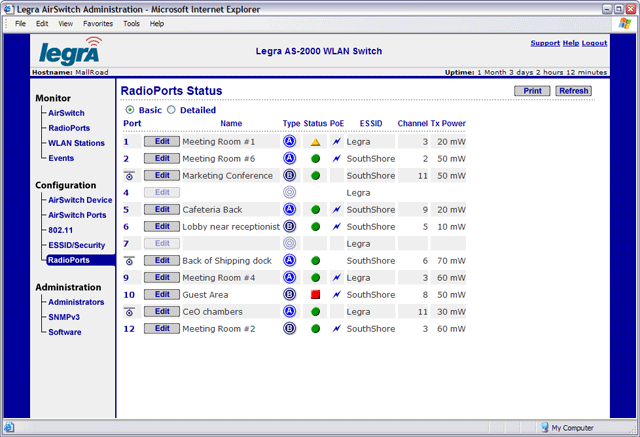
Task: Open SNMPv3 settings
Action: 64,317
